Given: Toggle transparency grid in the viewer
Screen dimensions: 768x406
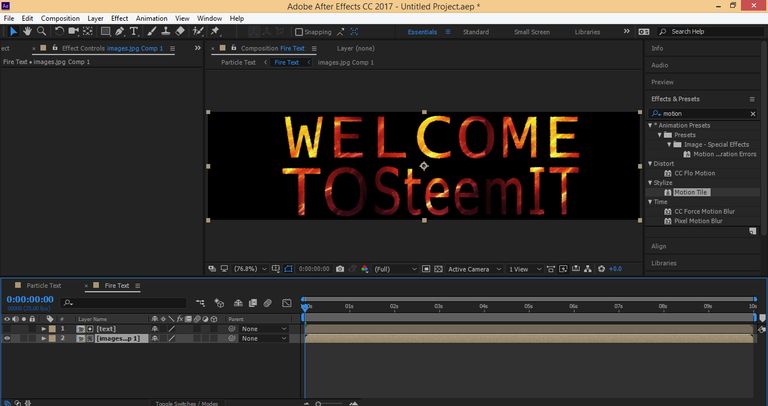Looking at the screenshot, I should tap(438, 269).
